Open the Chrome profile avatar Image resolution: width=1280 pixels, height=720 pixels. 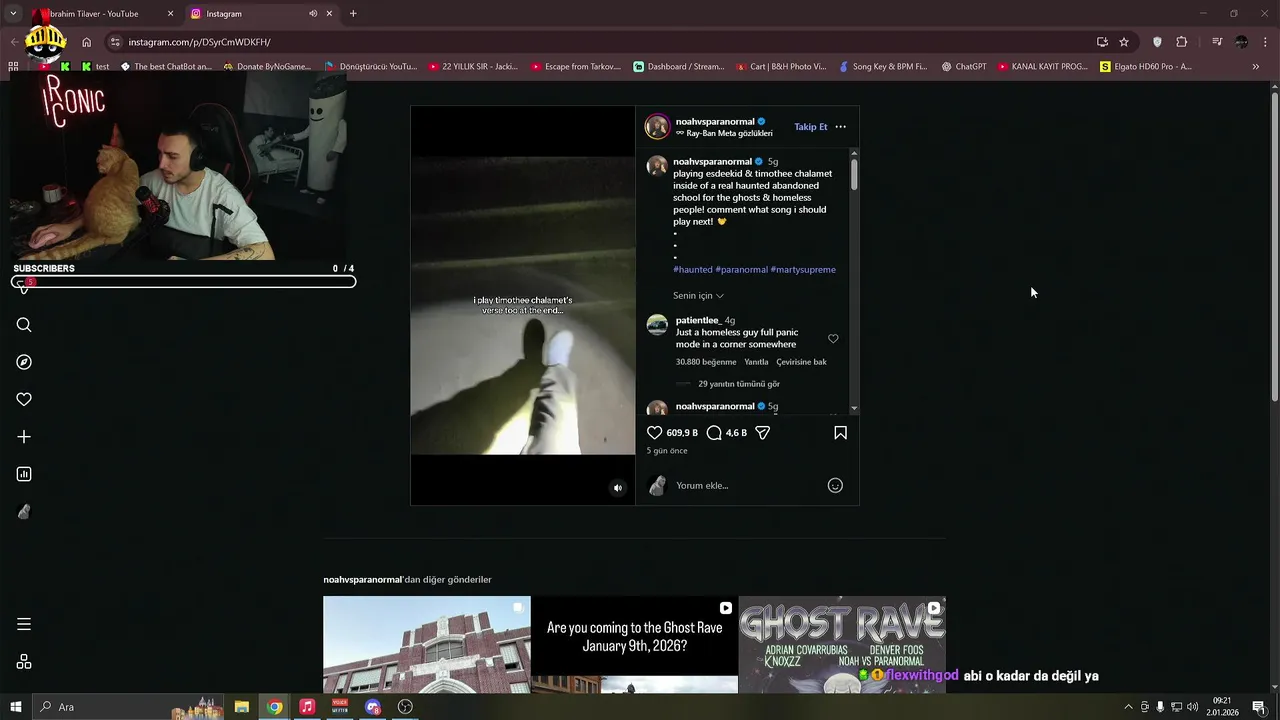point(1241,42)
